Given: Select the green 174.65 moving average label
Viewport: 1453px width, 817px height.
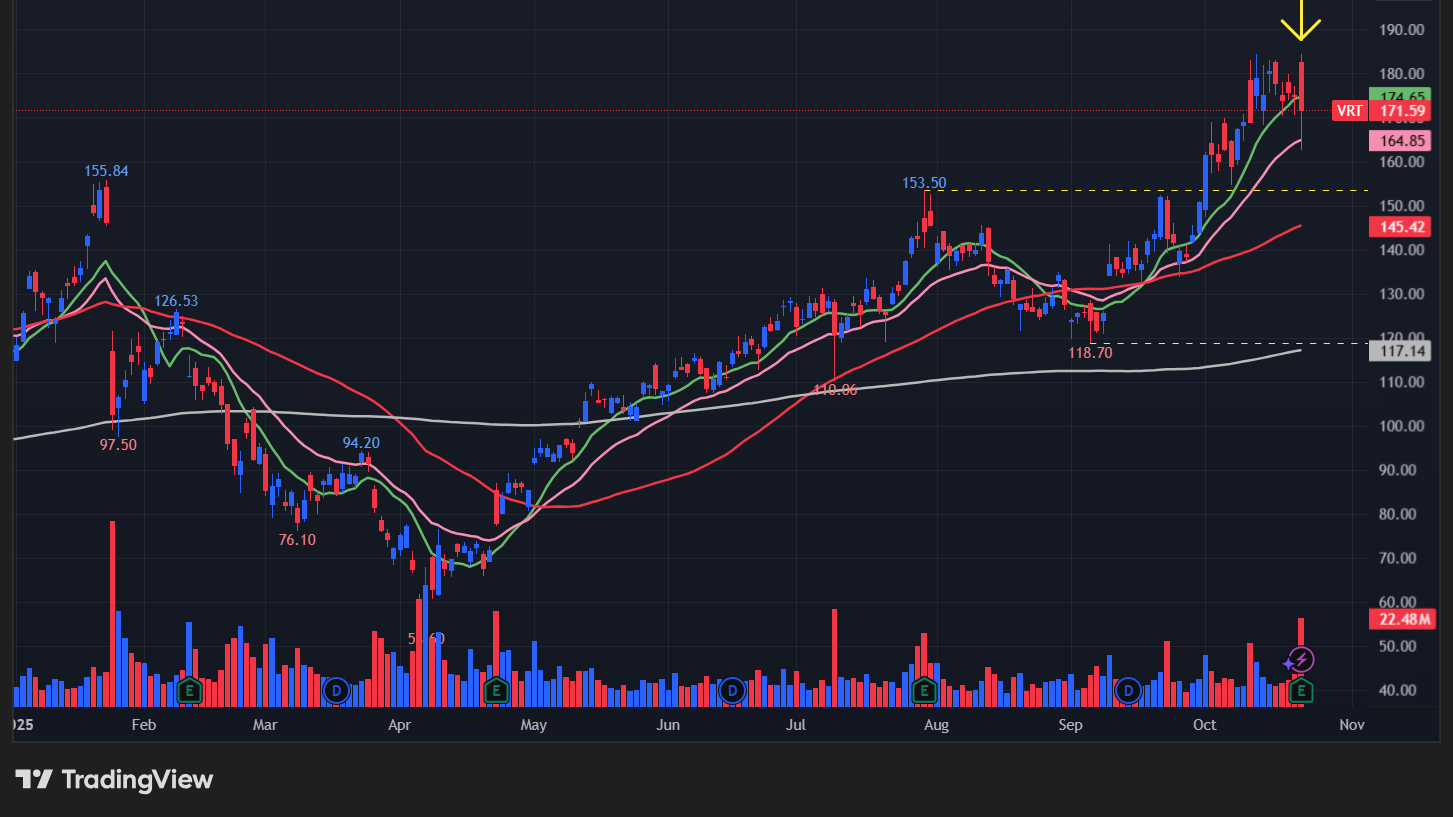Looking at the screenshot, I should click(x=1399, y=96).
